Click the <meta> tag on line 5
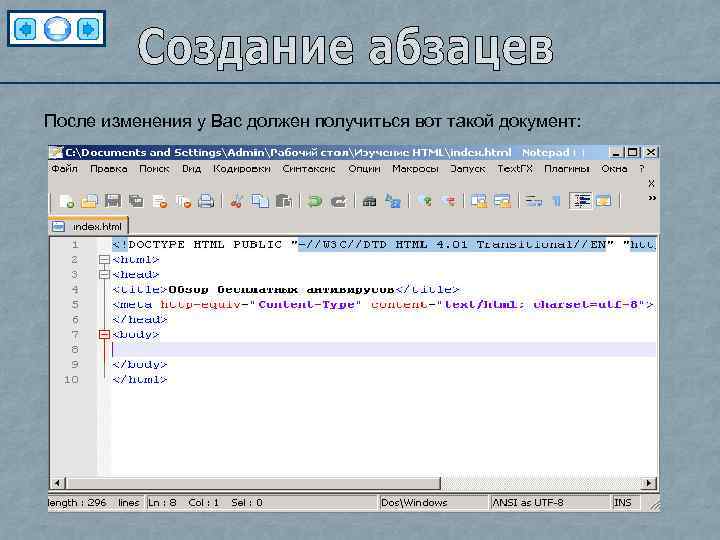Viewport: 720px width, 540px height. coord(382,304)
